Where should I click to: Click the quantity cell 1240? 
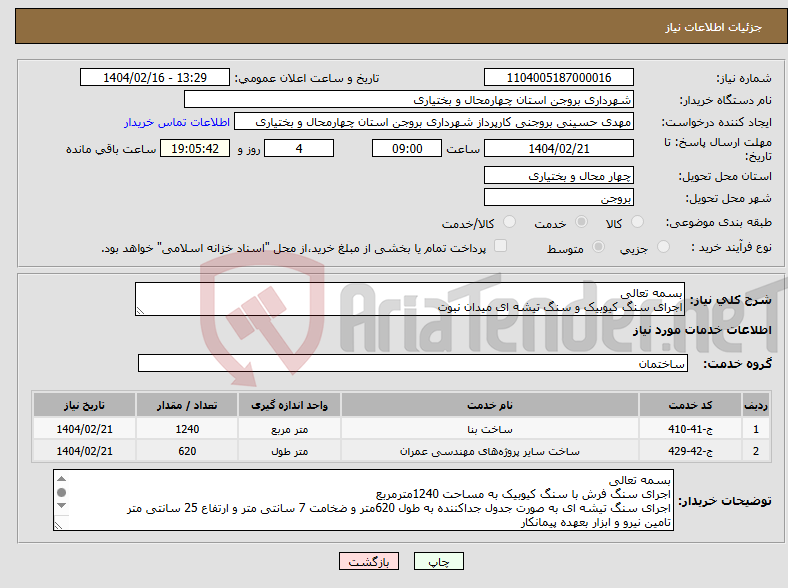click(187, 429)
